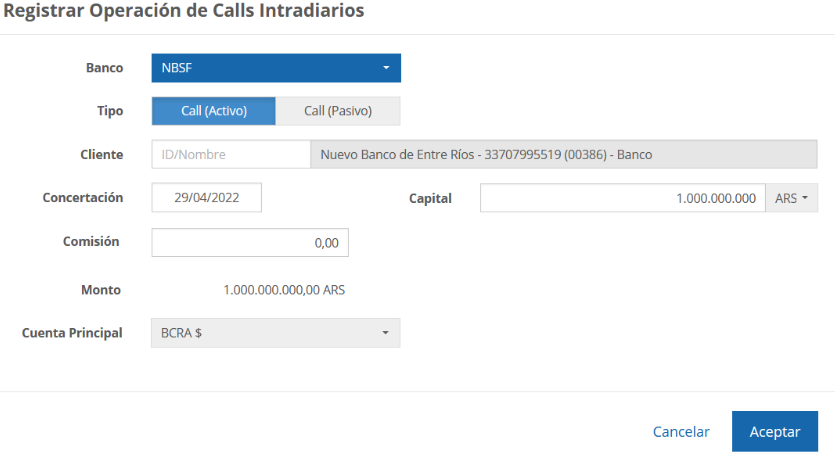835x456 pixels.
Task: Open the ARS currency dropdown
Action: (791, 198)
